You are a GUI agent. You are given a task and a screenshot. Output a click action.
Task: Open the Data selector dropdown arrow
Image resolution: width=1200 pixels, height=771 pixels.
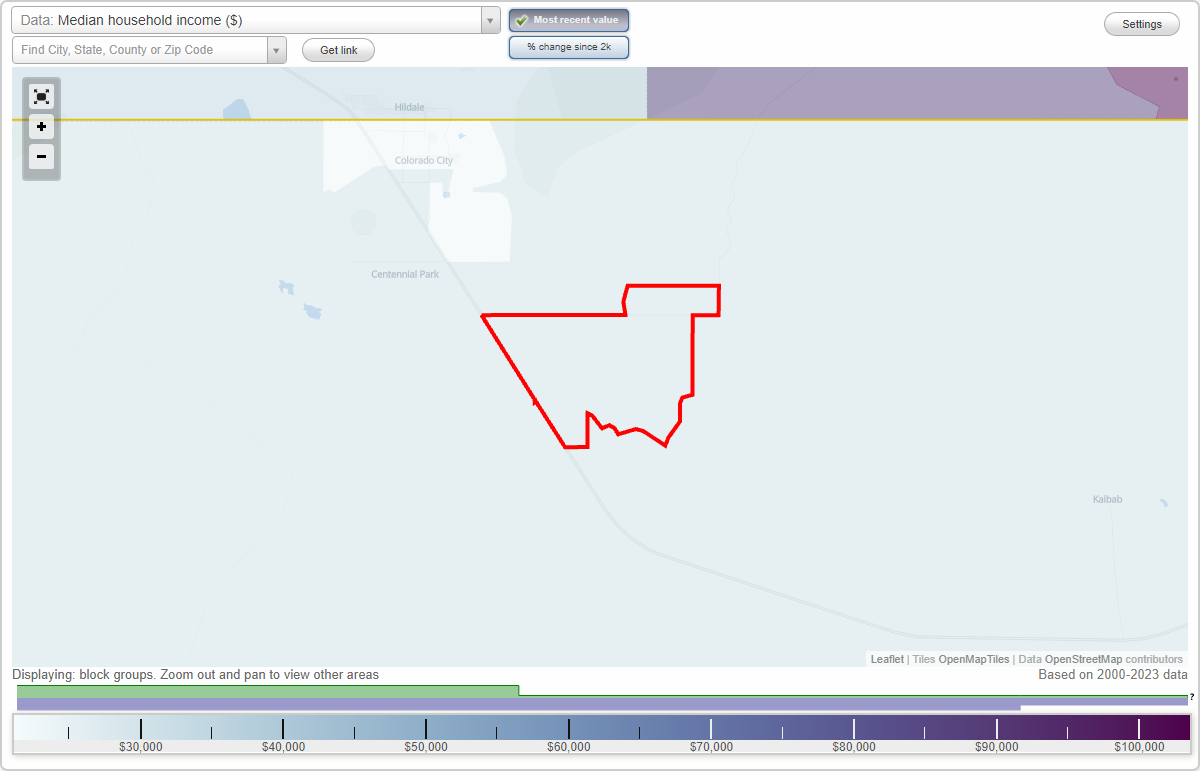tap(490, 20)
